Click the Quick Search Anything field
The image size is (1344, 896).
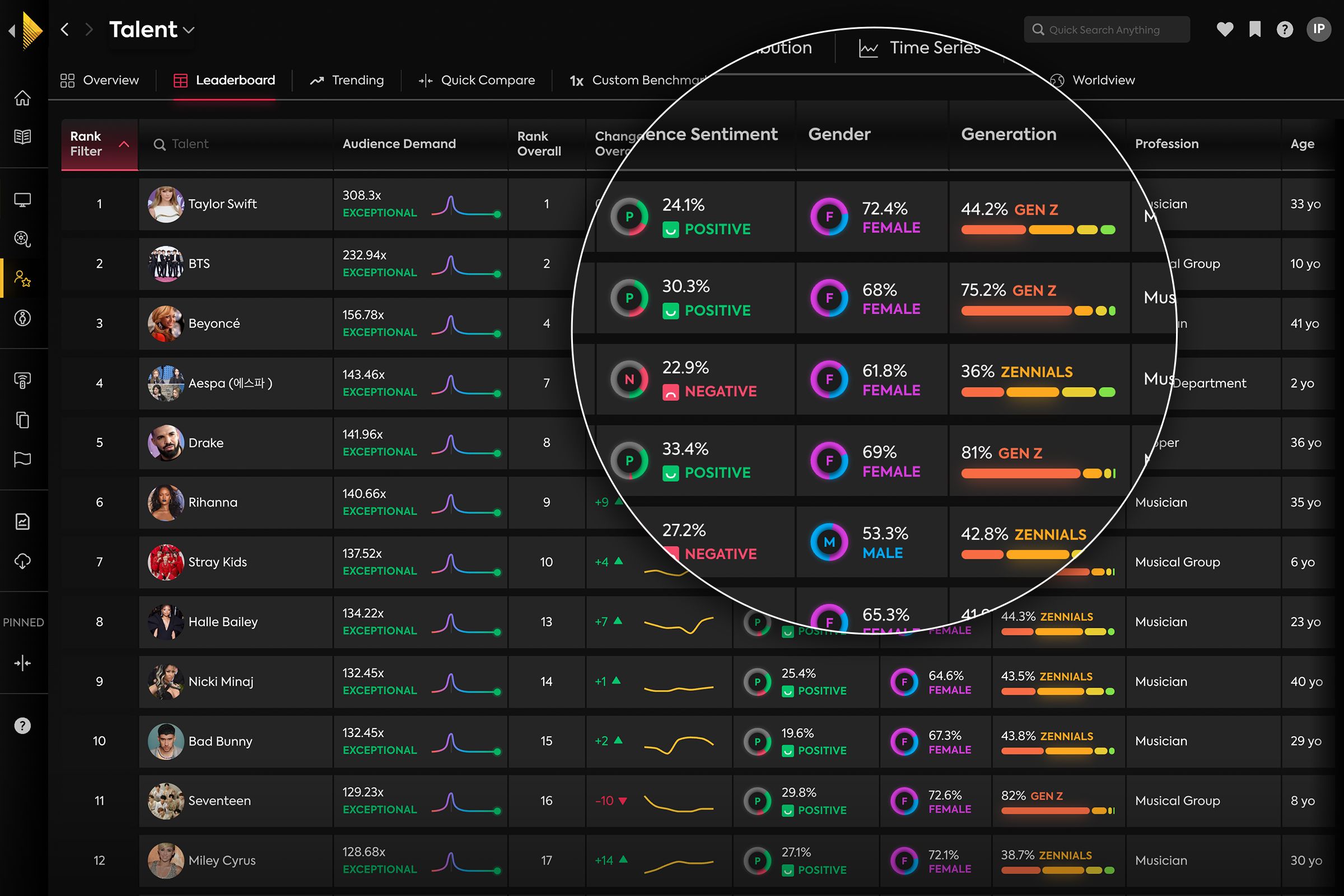point(1107,29)
